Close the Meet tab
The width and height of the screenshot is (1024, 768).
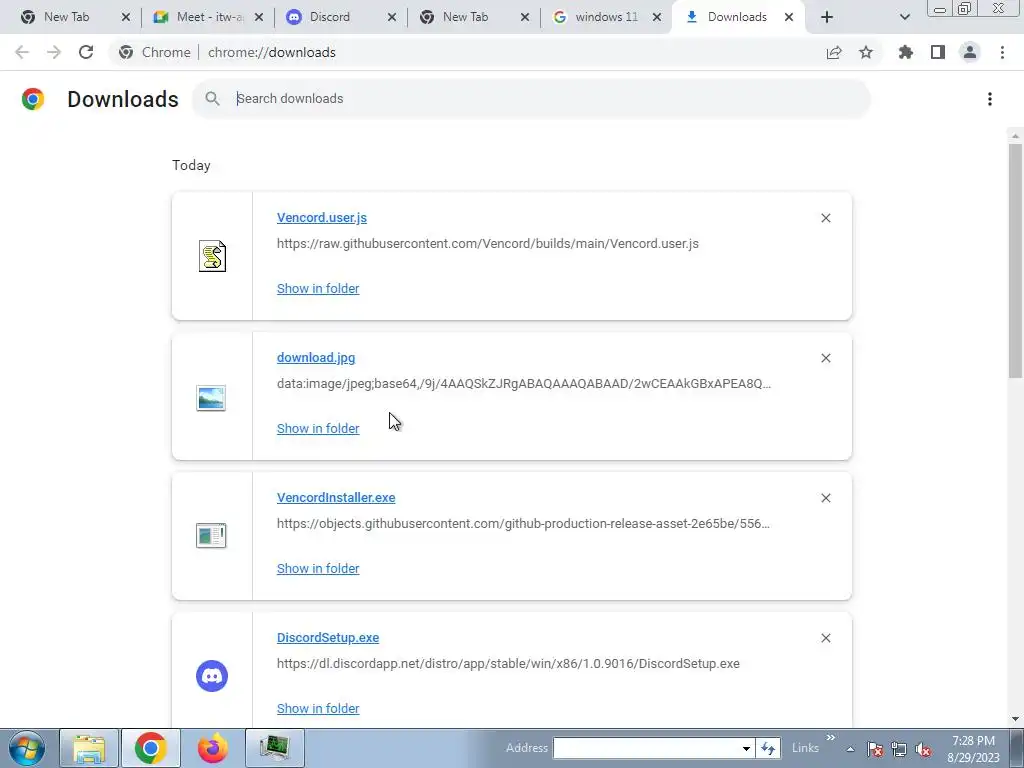(259, 18)
